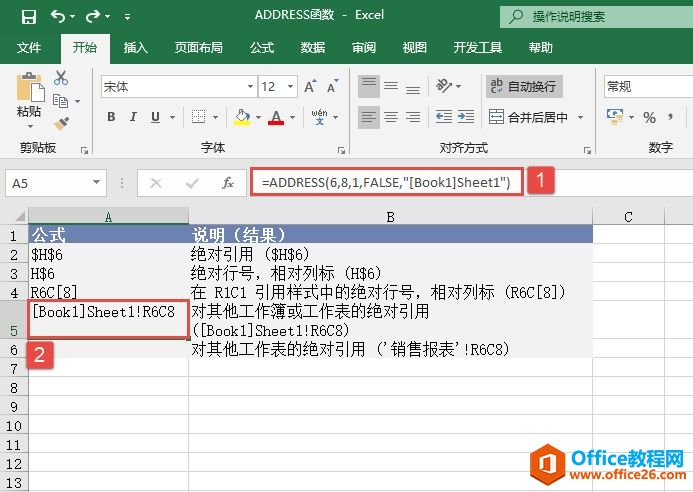The width and height of the screenshot is (693, 492).
Task: Switch to the 数据 tab
Action: (x=313, y=47)
